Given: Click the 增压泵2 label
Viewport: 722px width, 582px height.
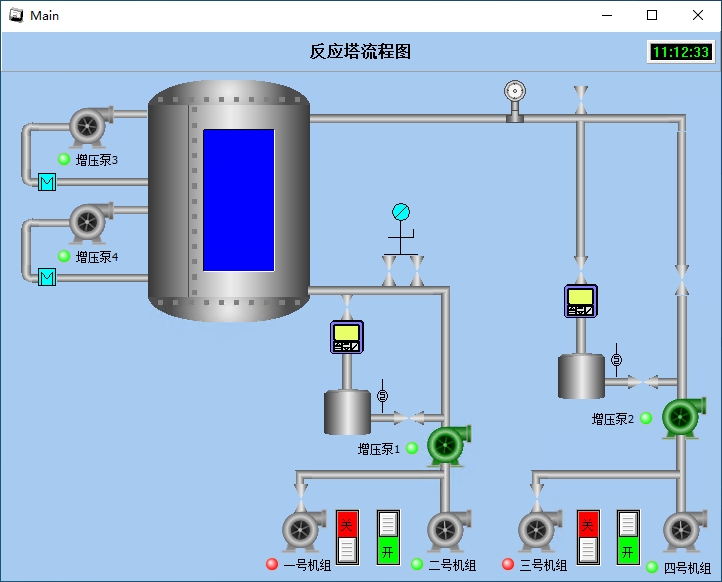Looking at the screenshot, I should point(613,419).
